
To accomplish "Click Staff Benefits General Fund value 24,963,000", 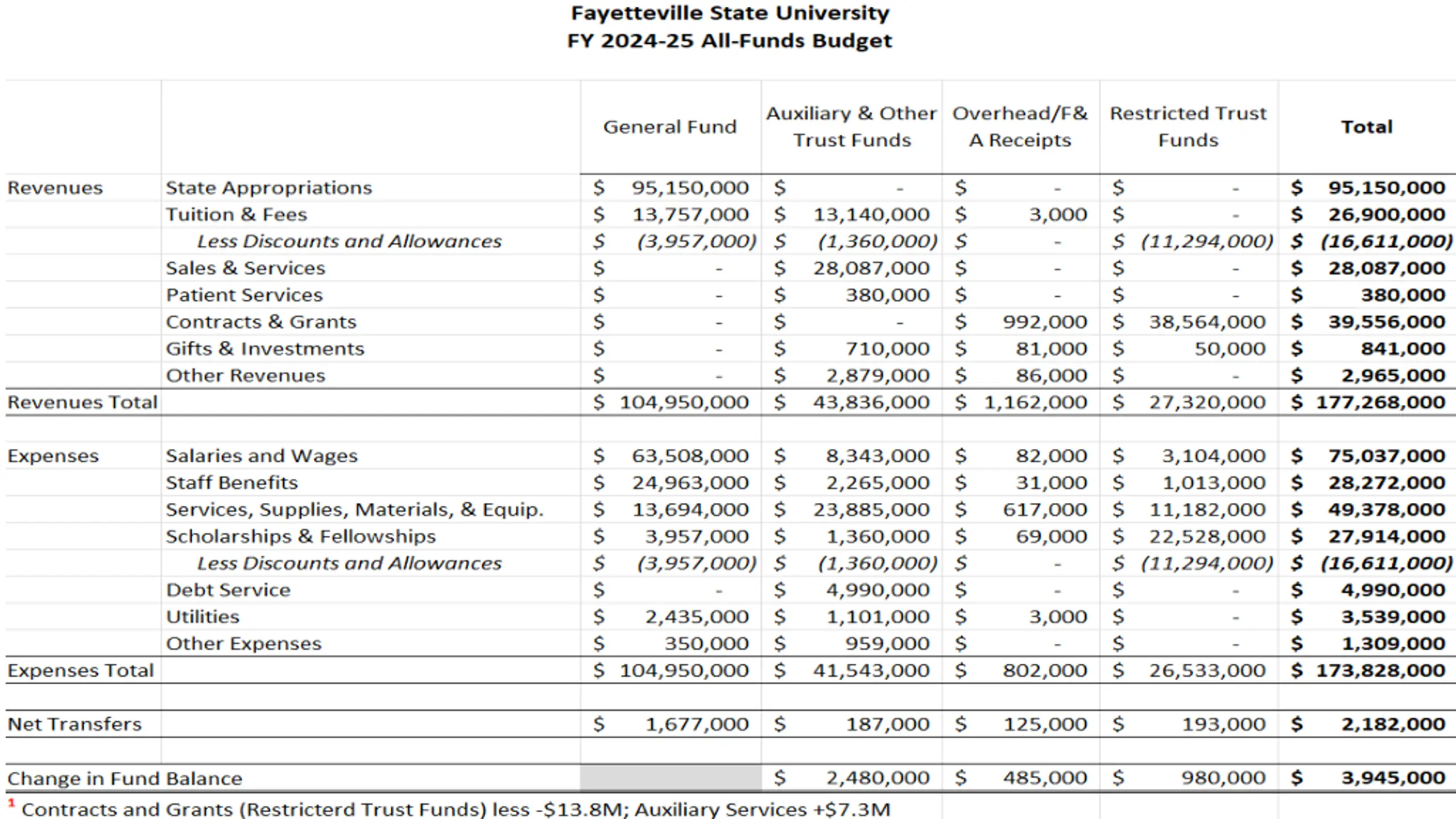I will point(691,483).
